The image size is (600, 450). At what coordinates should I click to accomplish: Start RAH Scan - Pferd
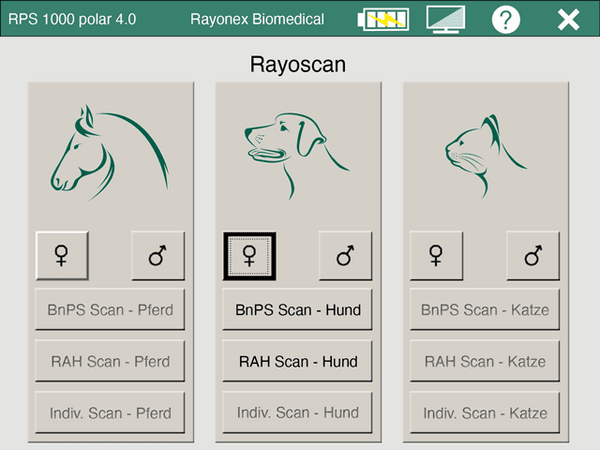click(110, 361)
